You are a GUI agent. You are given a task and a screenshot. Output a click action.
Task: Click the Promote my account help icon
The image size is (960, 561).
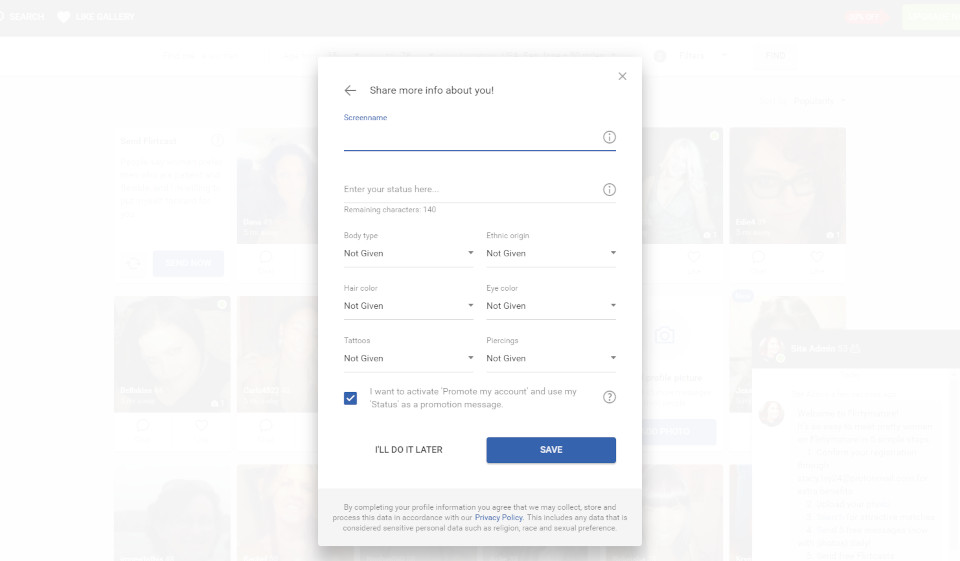[609, 397]
